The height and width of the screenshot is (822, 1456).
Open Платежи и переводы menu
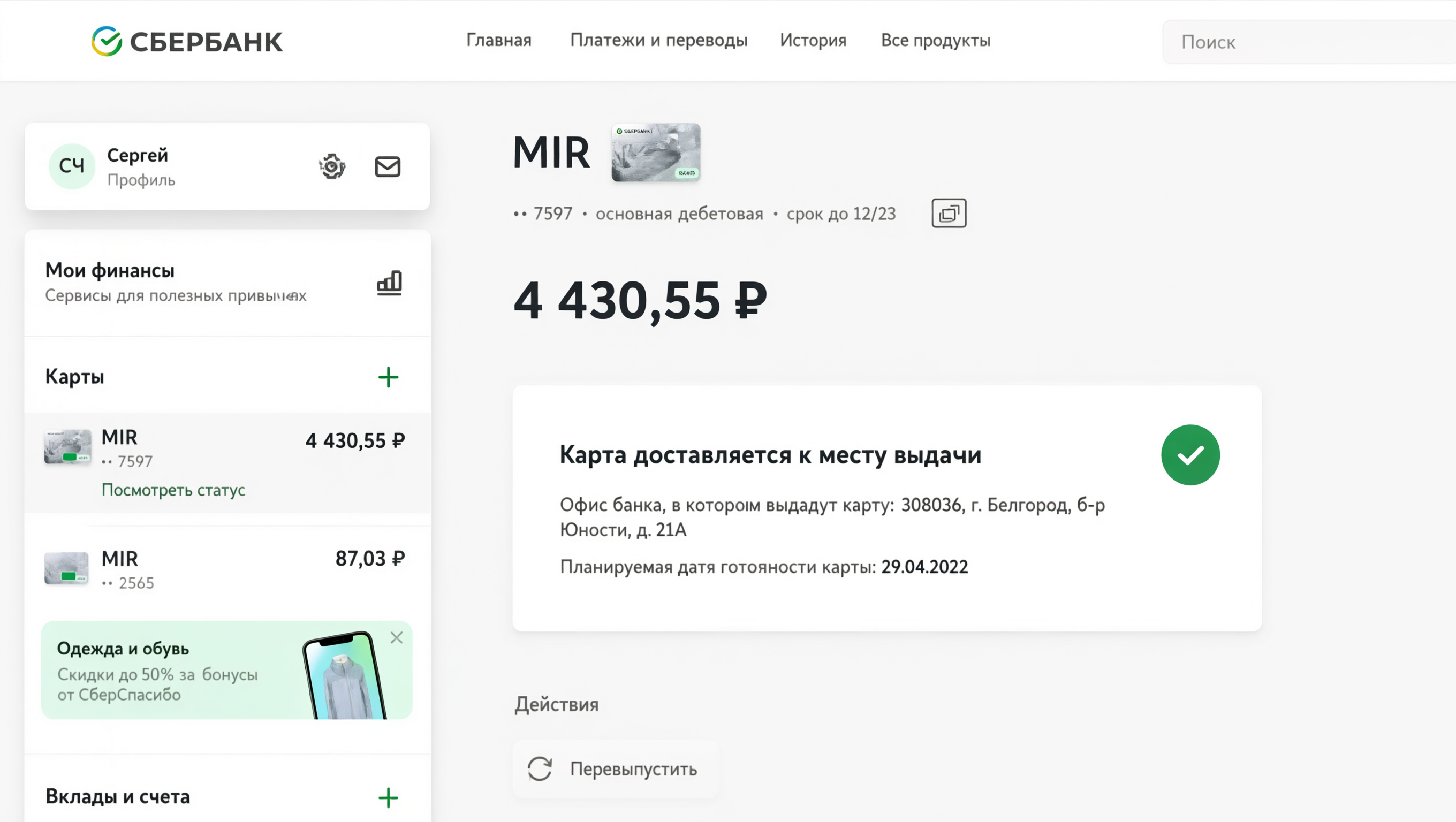[658, 40]
